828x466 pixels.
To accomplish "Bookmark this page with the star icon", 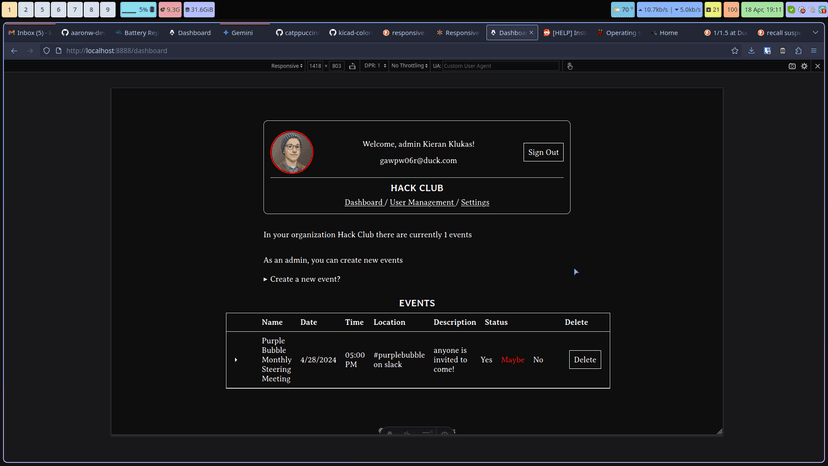I will click(x=735, y=50).
